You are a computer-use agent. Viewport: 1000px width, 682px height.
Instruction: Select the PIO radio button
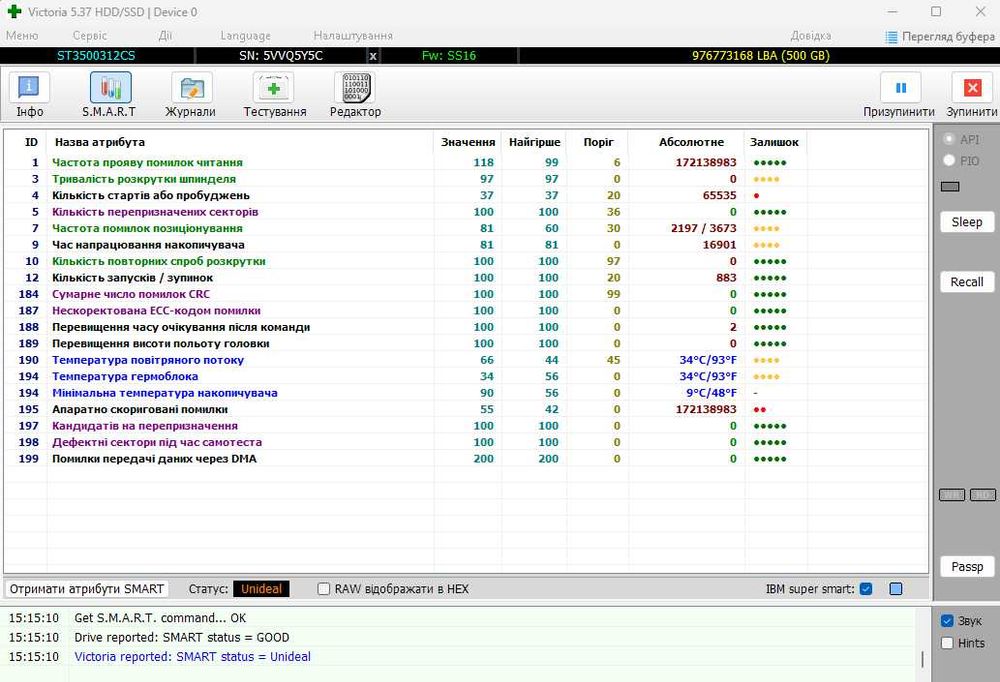[x=949, y=161]
